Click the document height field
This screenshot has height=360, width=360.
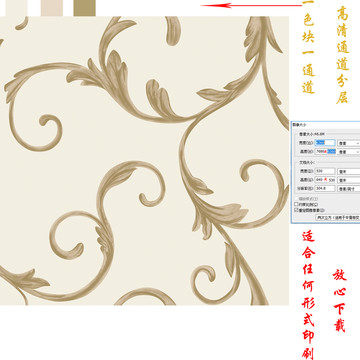point(325,180)
